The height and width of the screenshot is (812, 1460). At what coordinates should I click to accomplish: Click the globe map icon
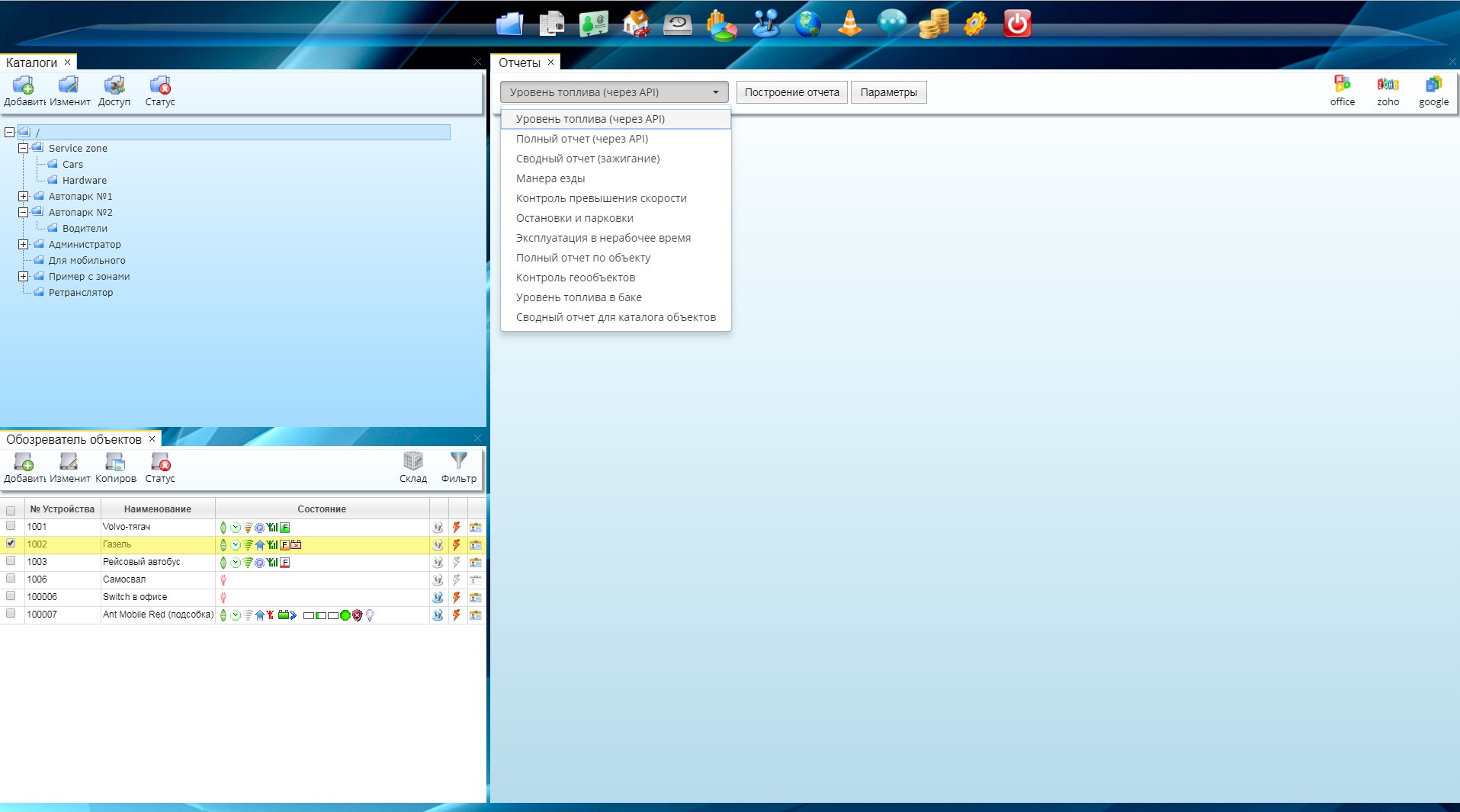[807, 24]
